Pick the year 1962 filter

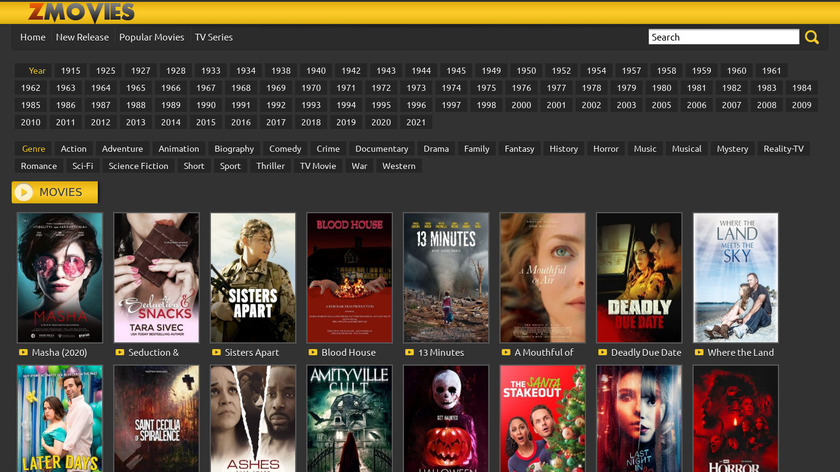click(31, 87)
